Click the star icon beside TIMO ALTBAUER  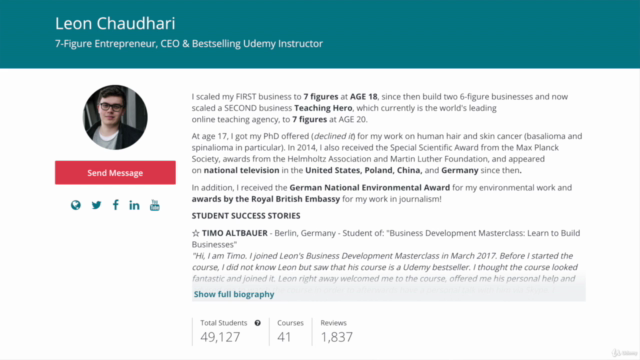coord(196,233)
